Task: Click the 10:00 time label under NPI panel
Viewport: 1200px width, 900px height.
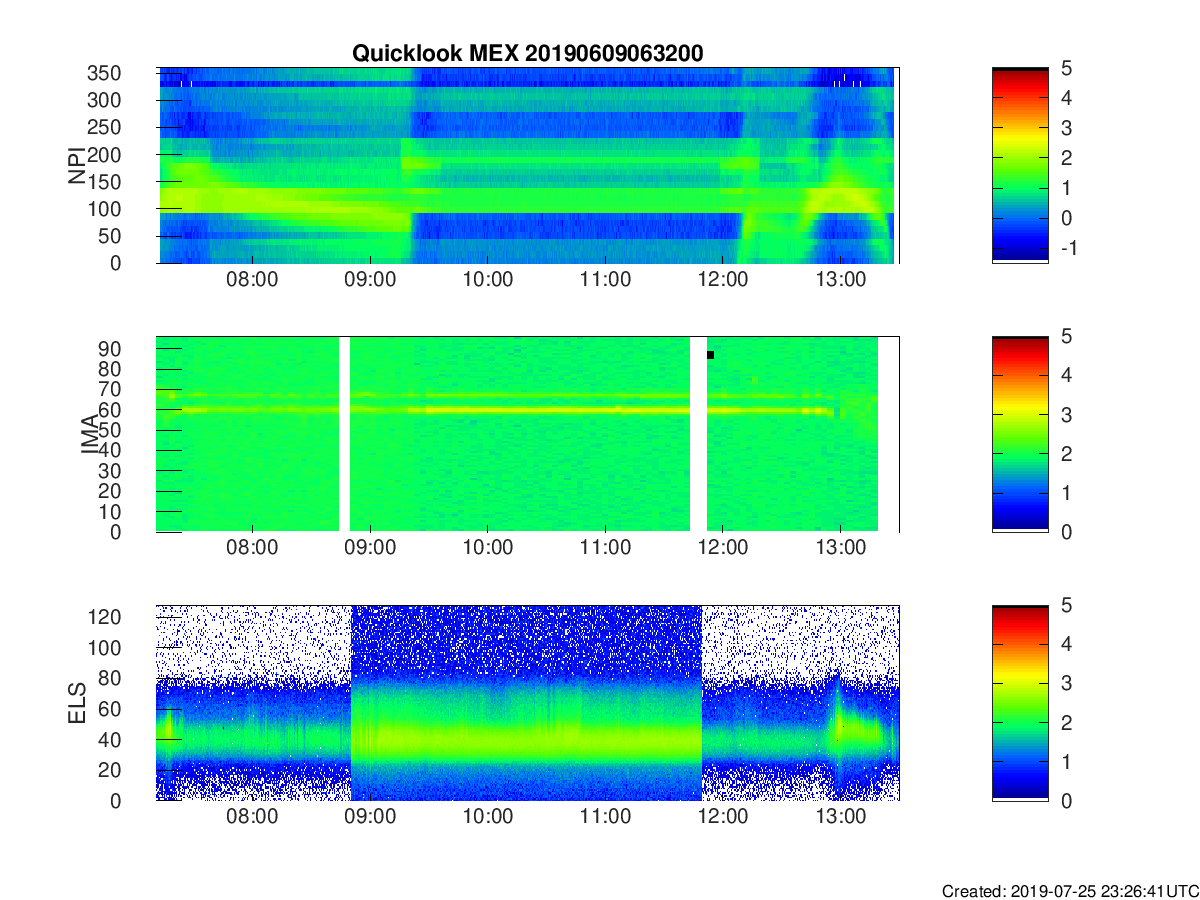Action: coord(487,281)
